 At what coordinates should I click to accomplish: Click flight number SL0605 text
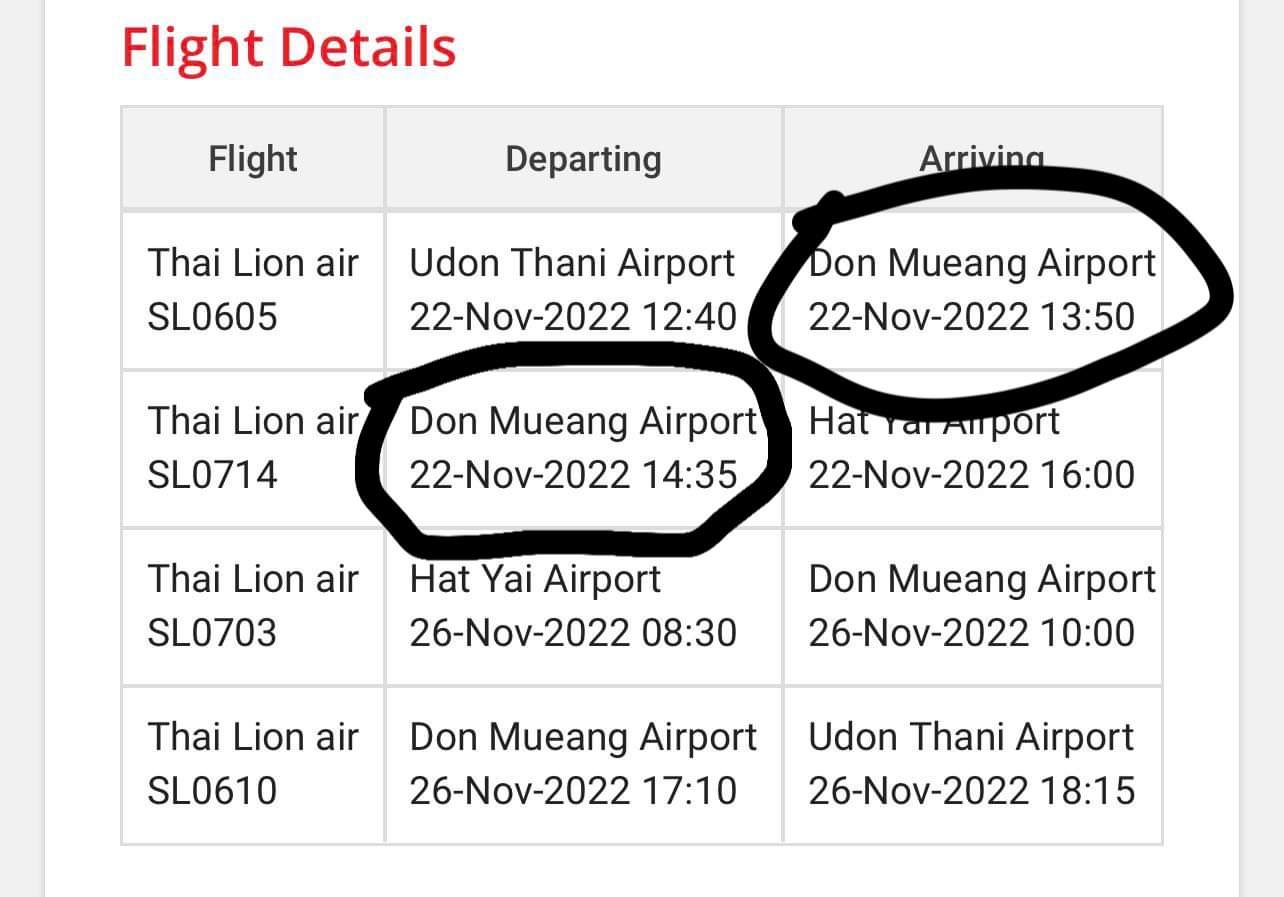coord(212,317)
